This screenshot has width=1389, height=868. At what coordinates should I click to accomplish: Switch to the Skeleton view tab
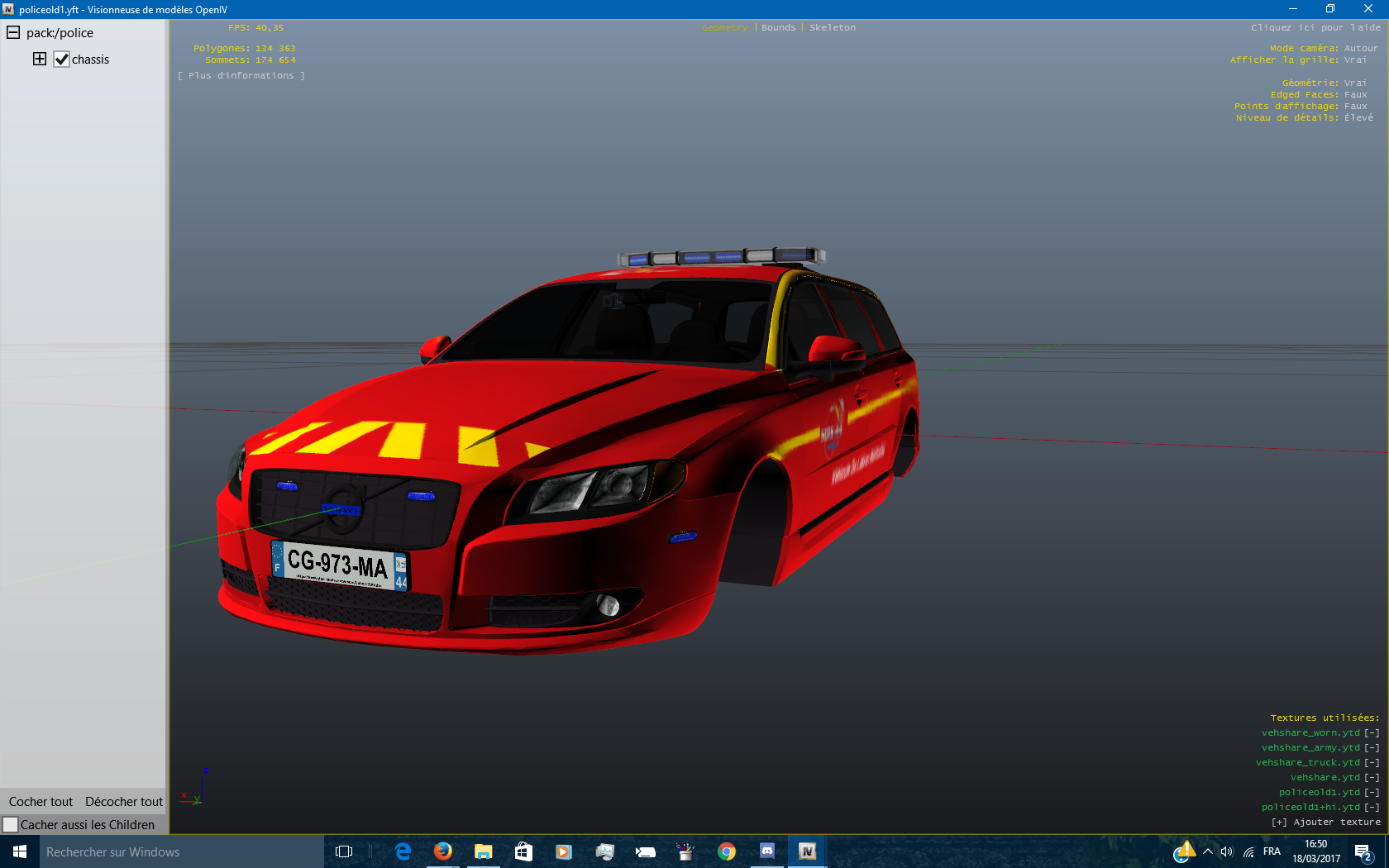[833, 27]
